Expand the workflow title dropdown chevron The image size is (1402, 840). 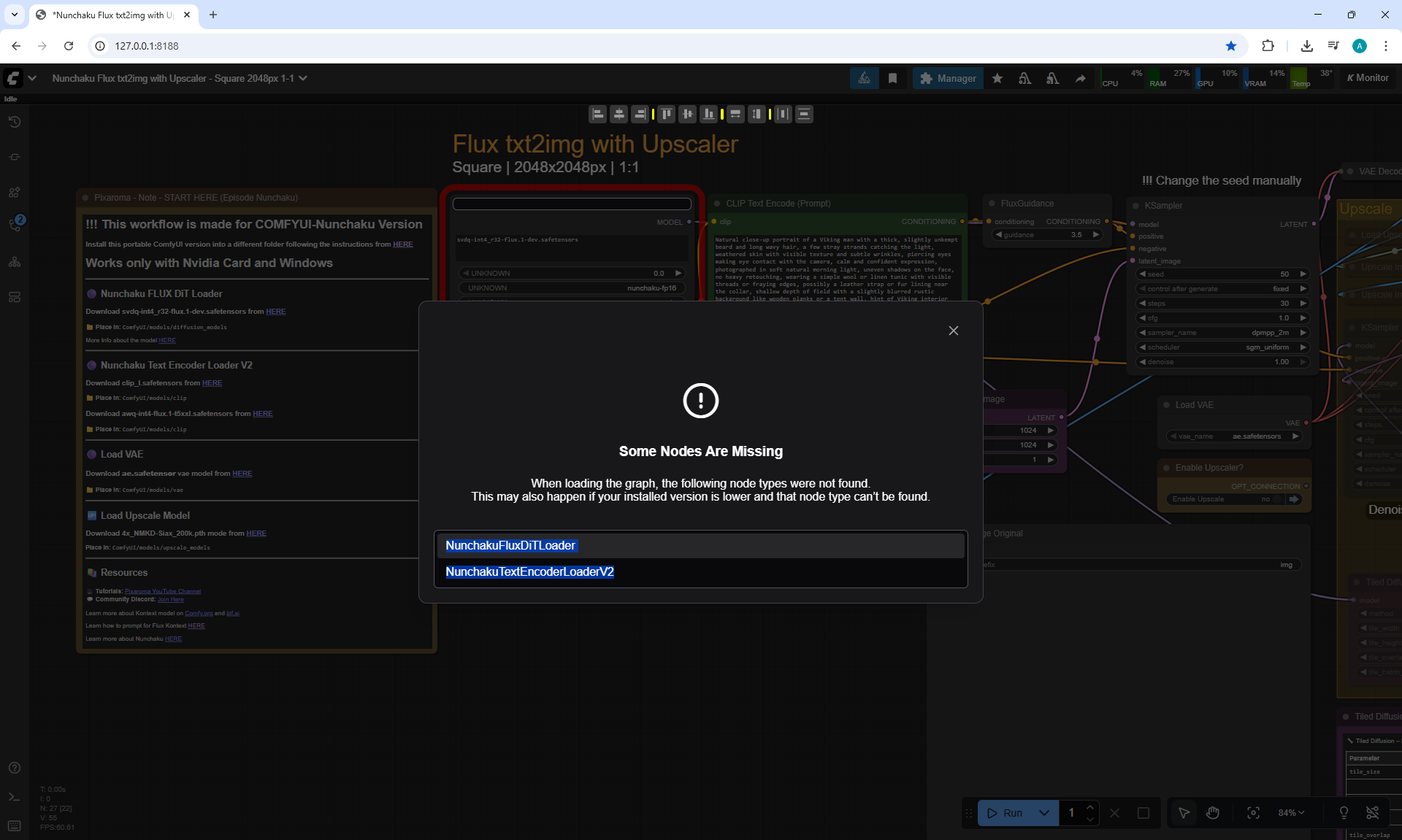[303, 78]
